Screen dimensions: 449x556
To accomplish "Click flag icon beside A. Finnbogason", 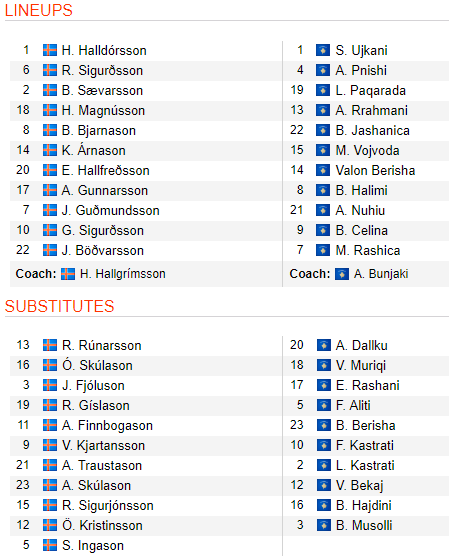I will (x=50, y=425).
